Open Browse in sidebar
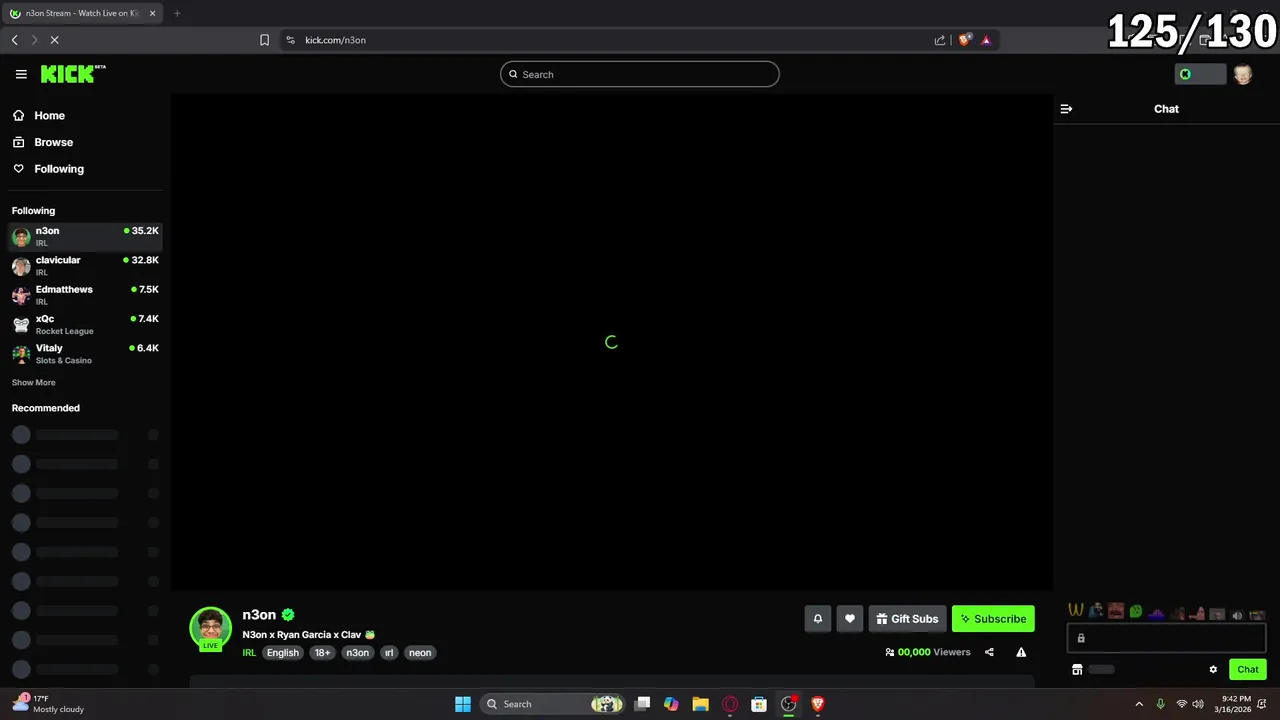1280x720 pixels. pos(43,142)
